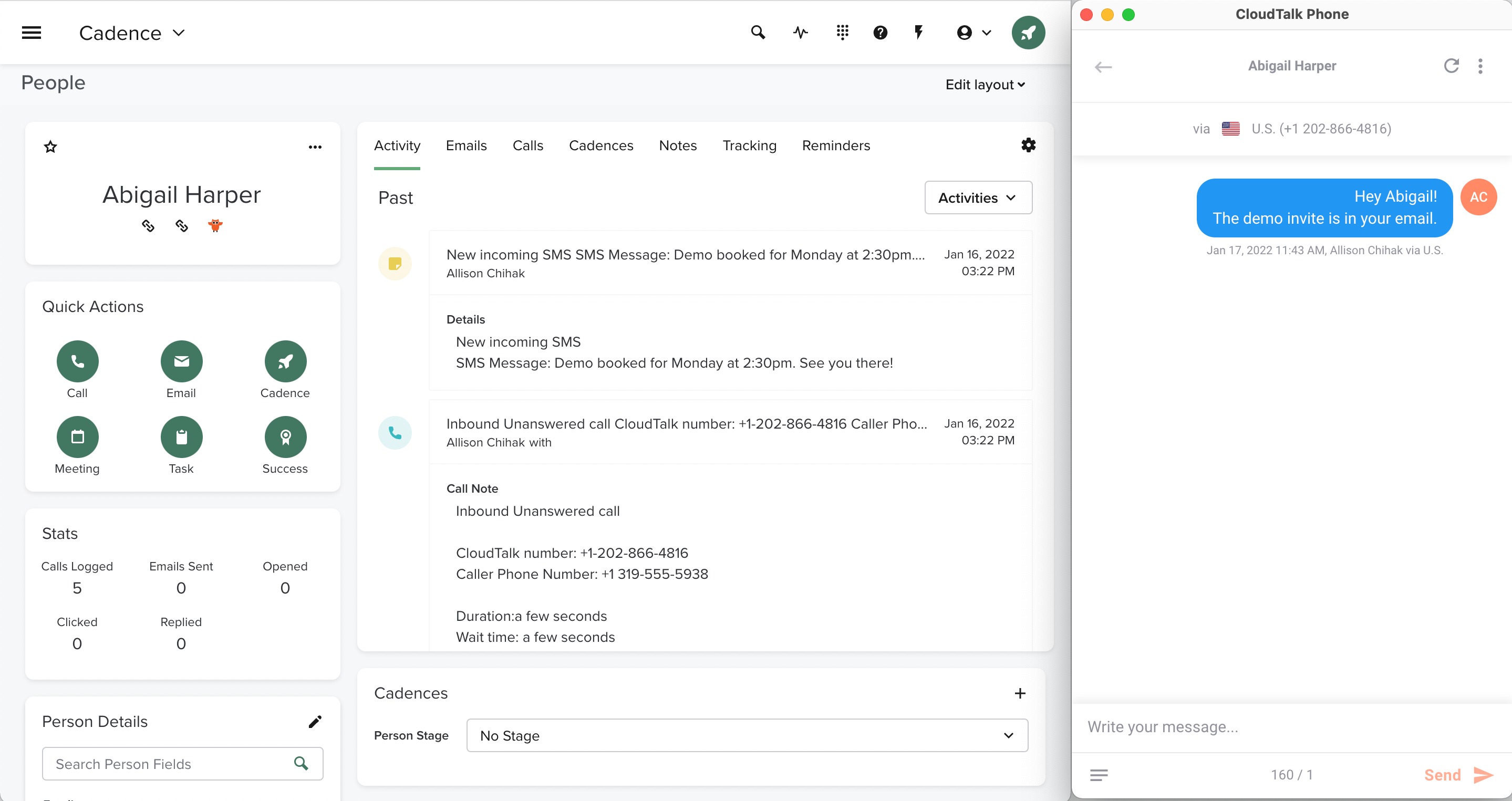1512x801 pixels.
Task: Open the hamburger navigation menu
Action: point(32,33)
